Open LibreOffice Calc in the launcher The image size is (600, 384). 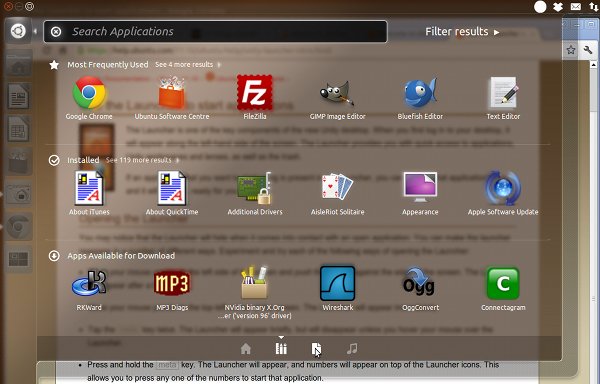click(18, 129)
